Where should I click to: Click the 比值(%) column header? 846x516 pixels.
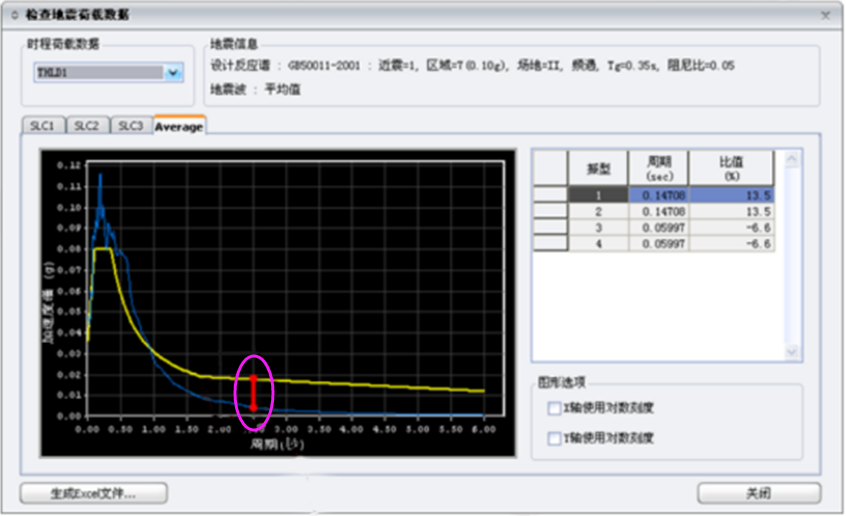732,168
